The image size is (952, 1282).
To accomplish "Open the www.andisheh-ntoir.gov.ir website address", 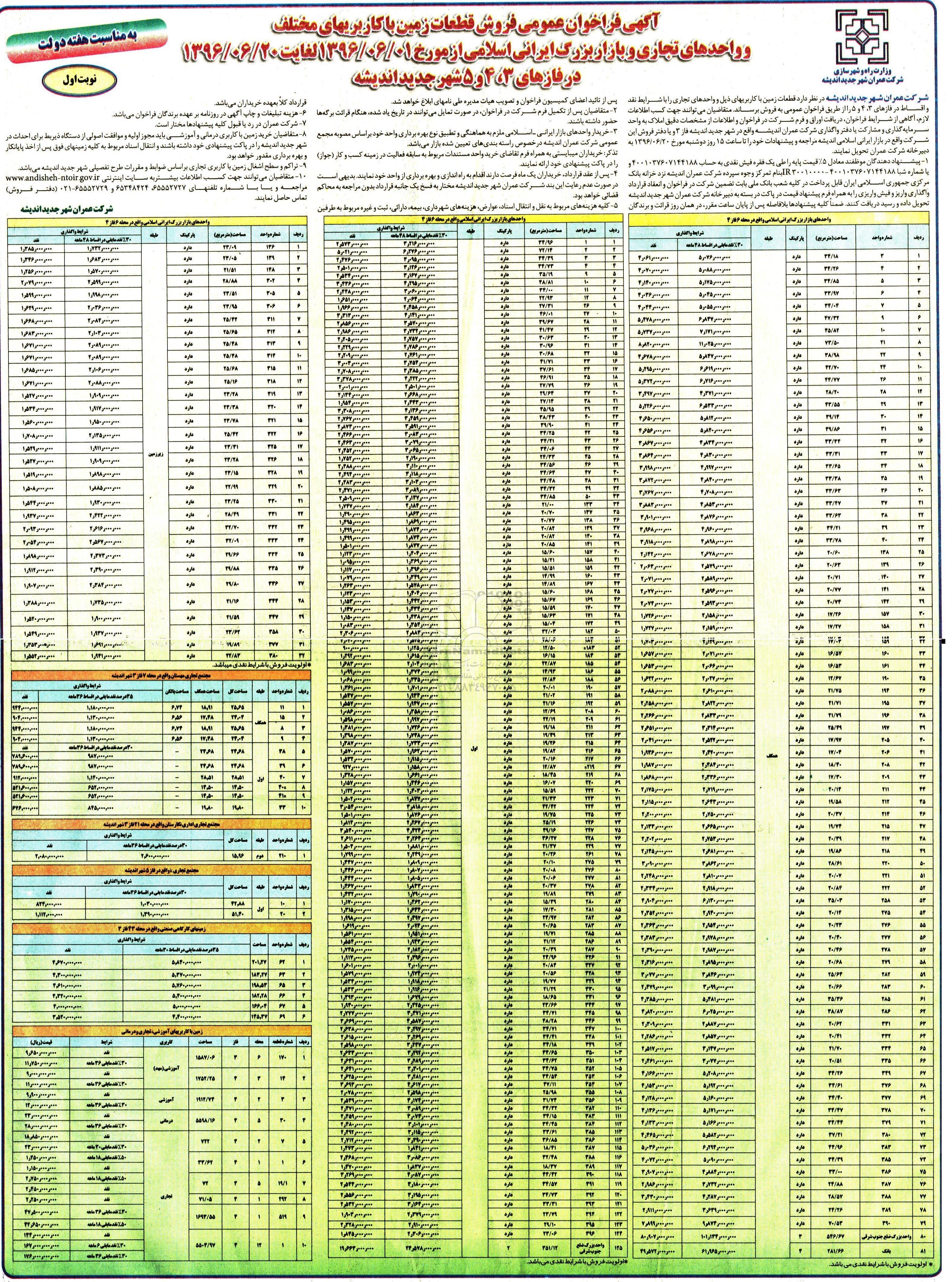I will 53,178.
